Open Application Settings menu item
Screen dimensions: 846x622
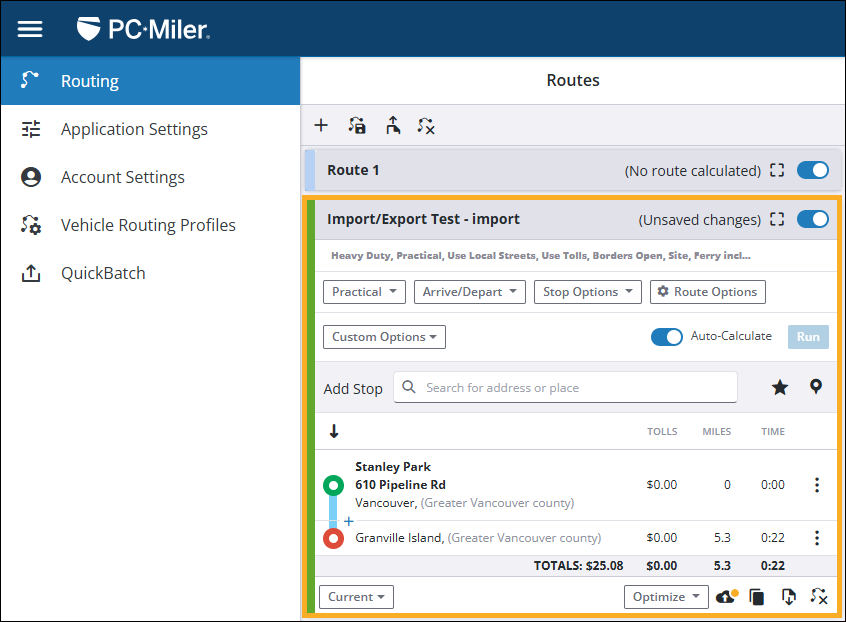(150, 129)
